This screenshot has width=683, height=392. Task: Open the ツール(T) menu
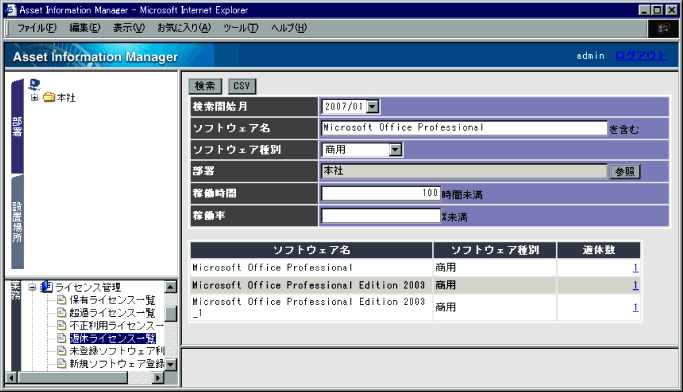(x=240, y=28)
